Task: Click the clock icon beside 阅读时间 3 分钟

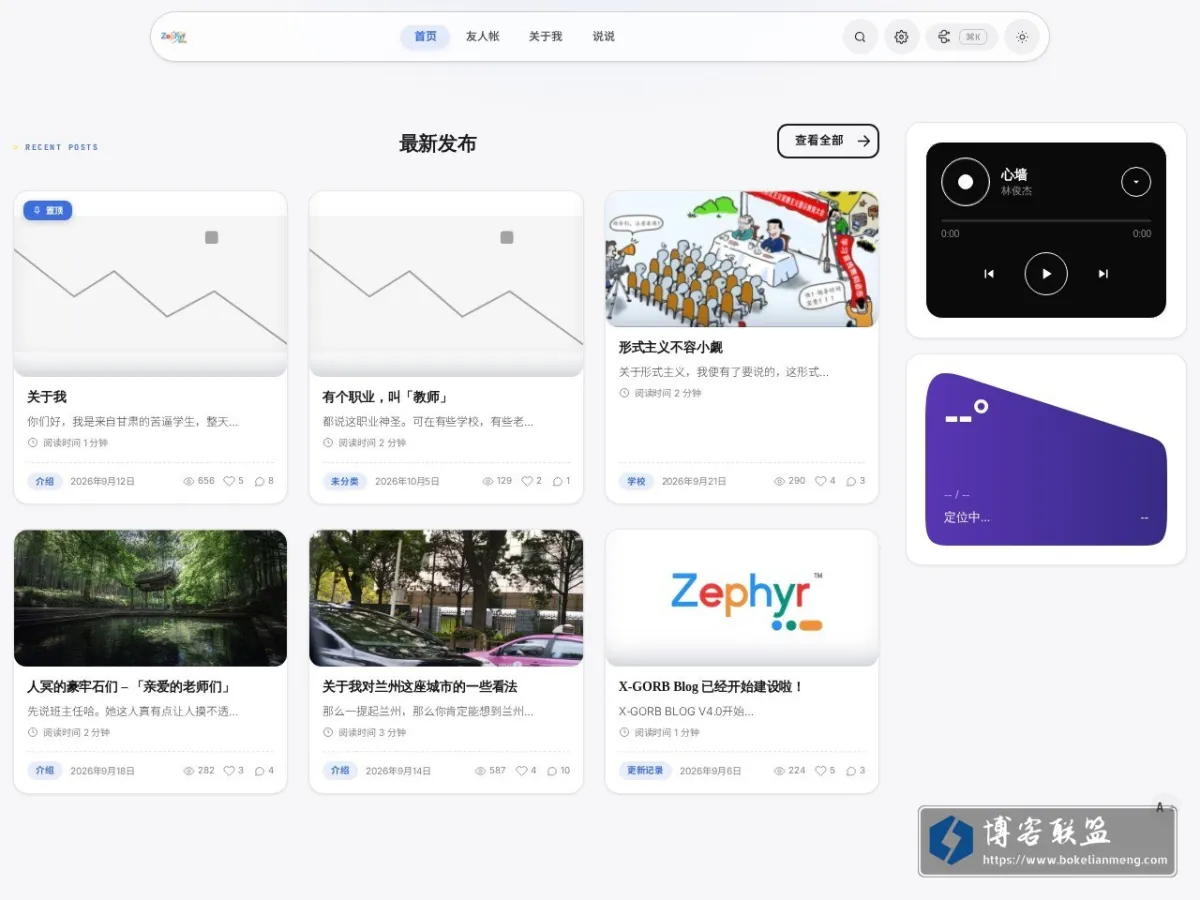Action: [x=328, y=733]
